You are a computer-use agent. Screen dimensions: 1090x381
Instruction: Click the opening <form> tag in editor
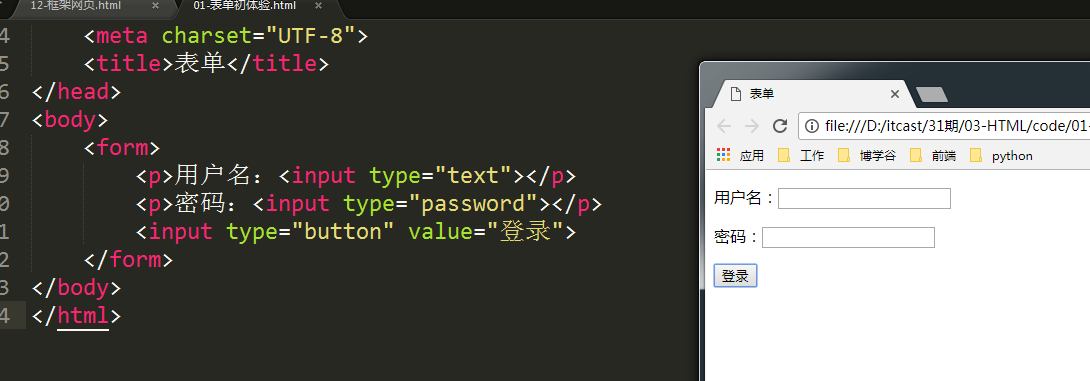(x=122, y=147)
